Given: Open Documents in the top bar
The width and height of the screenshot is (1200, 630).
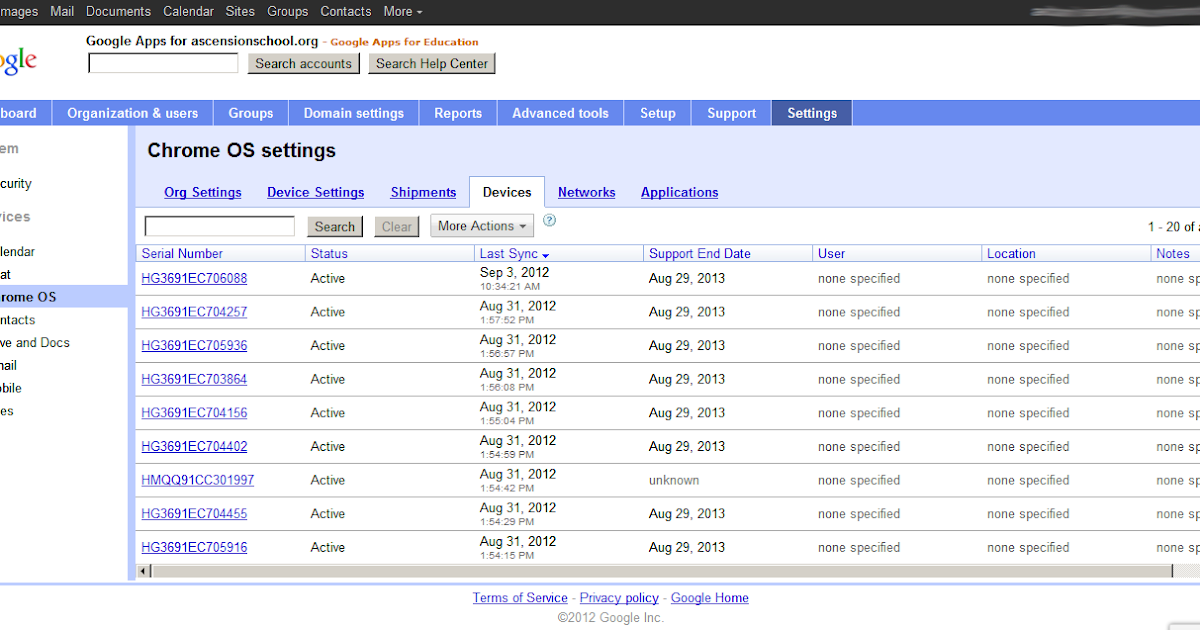Looking at the screenshot, I should click(118, 11).
